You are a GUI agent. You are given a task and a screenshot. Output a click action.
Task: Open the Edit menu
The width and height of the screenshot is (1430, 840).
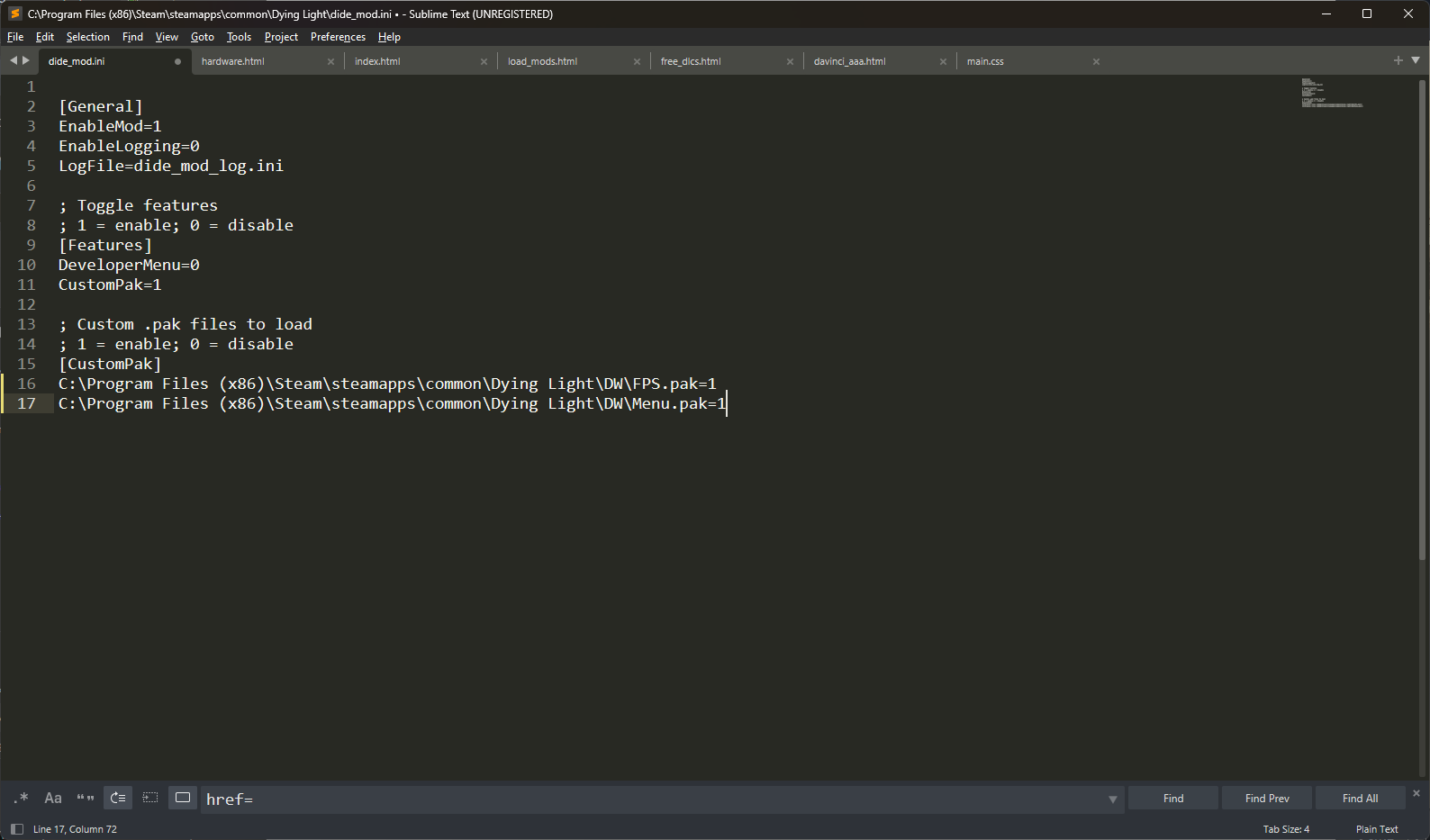tap(45, 37)
